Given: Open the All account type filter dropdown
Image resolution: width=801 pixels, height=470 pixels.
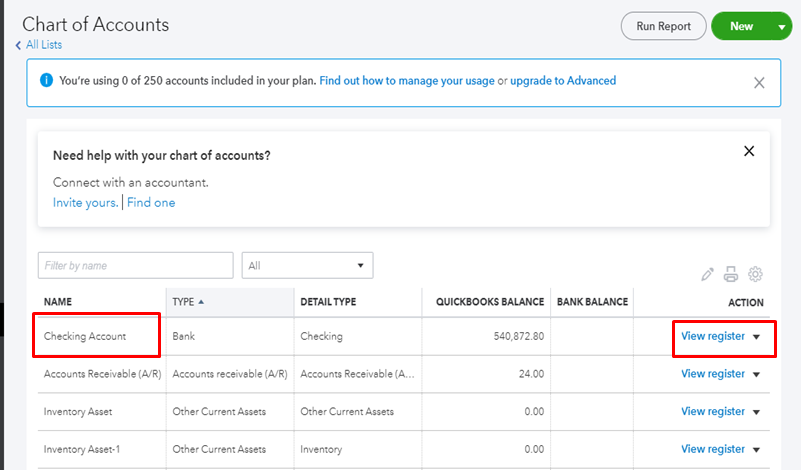Looking at the screenshot, I should (x=307, y=265).
